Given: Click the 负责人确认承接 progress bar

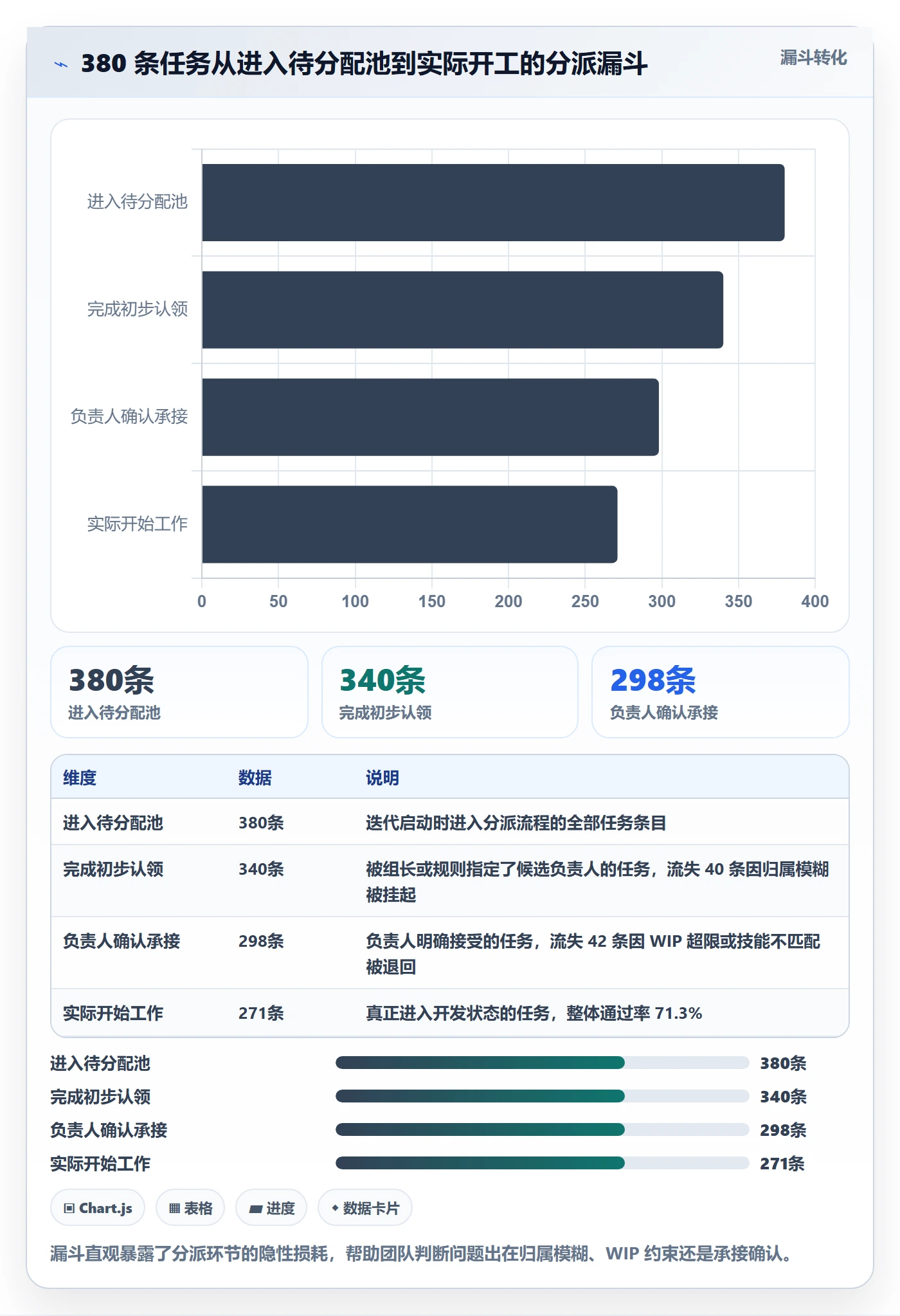Looking at the screenshot, I should (542, 1129).
